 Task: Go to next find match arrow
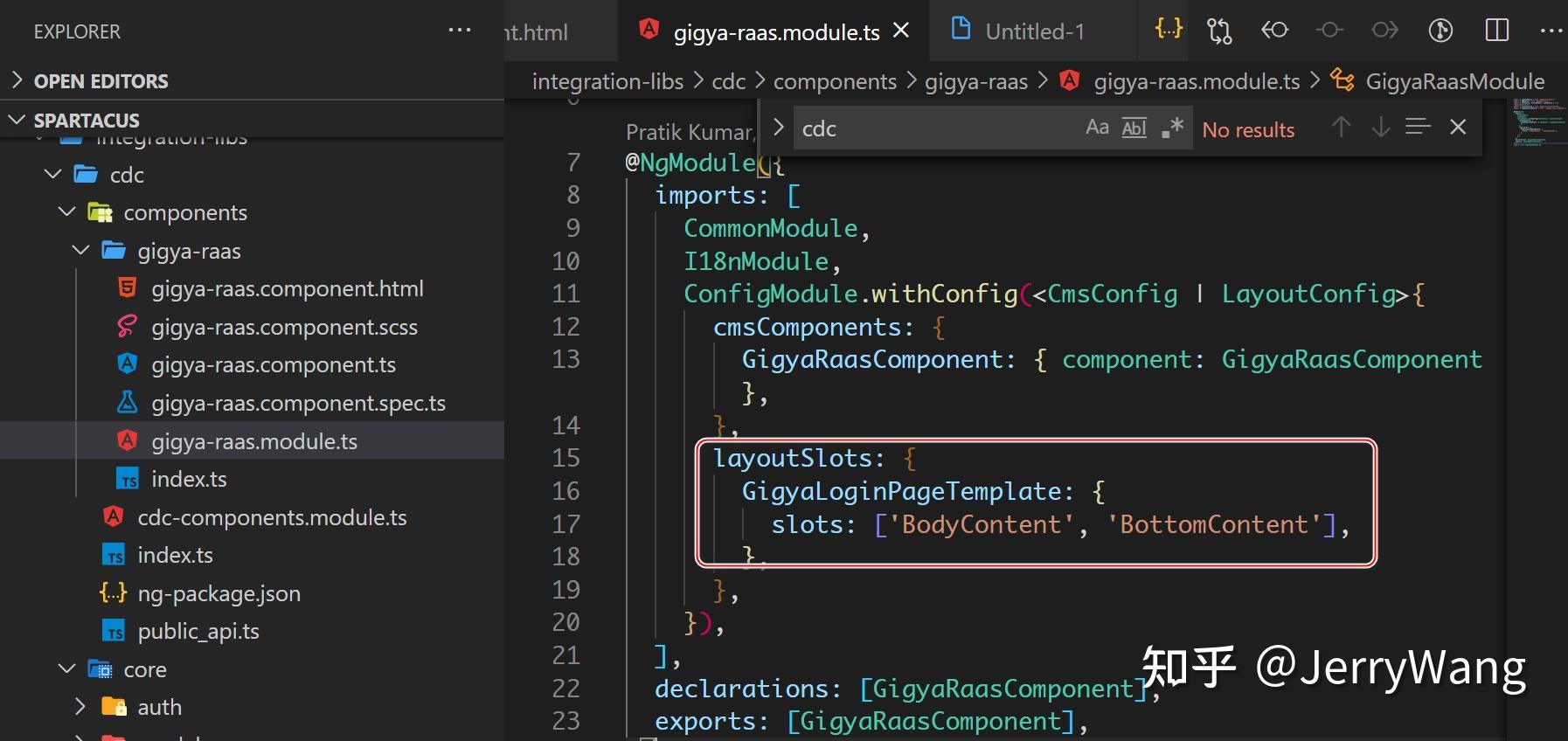pyautogui.click(x=1380, y=128)
